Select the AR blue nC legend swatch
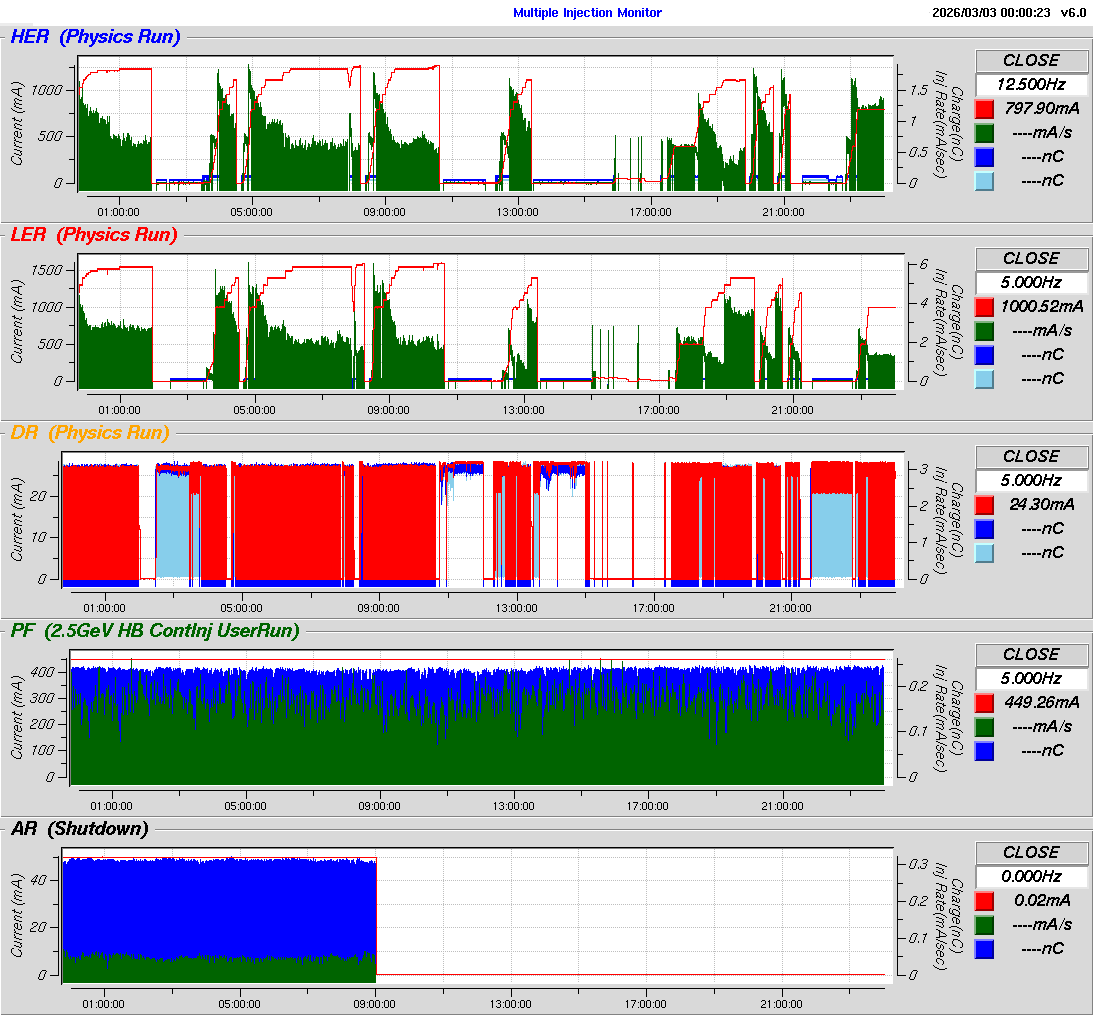 tap(984, 948)
